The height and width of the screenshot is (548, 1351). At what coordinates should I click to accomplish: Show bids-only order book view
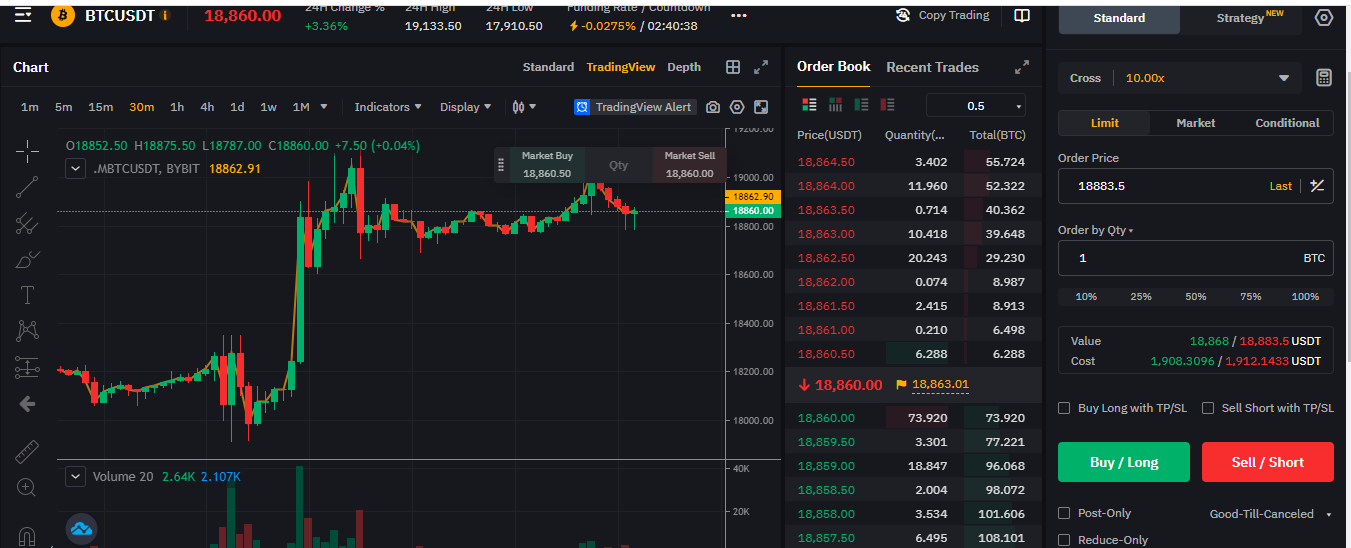click(x=861, y=105)
